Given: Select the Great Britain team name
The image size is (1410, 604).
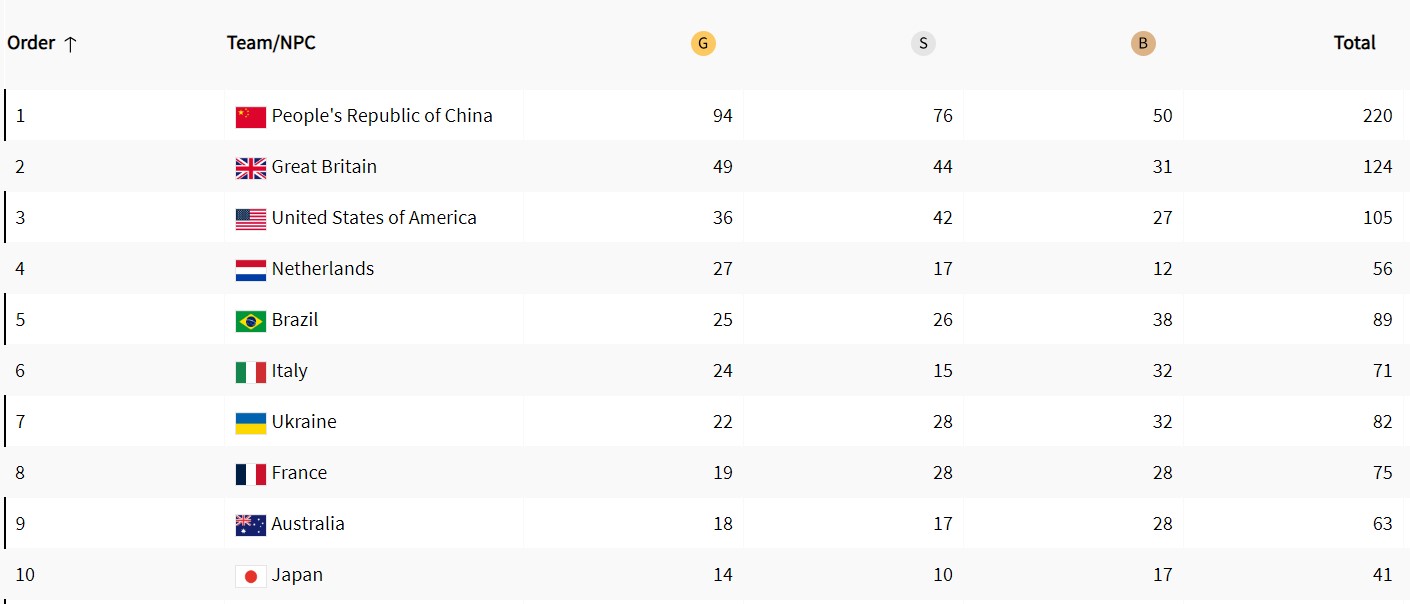Looking at the screenshot, I should coord(324,167).
